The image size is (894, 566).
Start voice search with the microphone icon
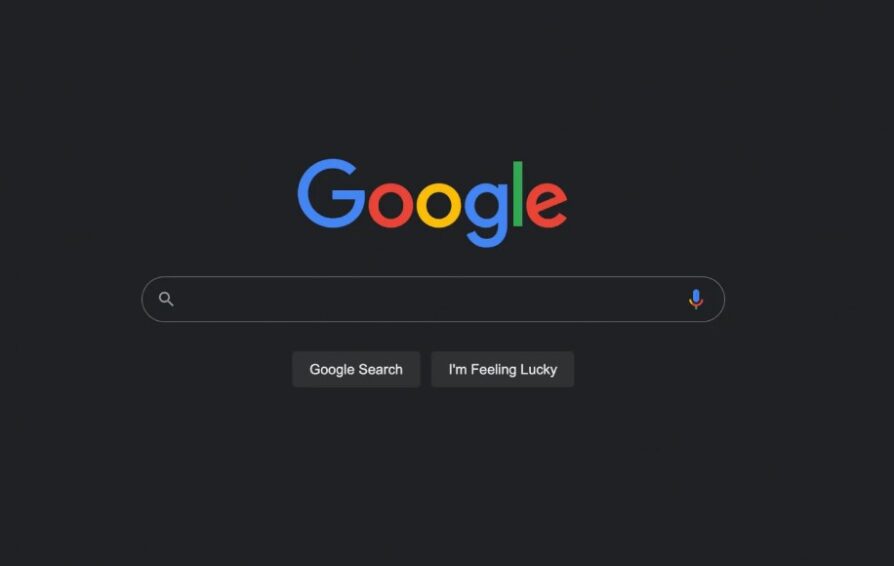point(696,299)
